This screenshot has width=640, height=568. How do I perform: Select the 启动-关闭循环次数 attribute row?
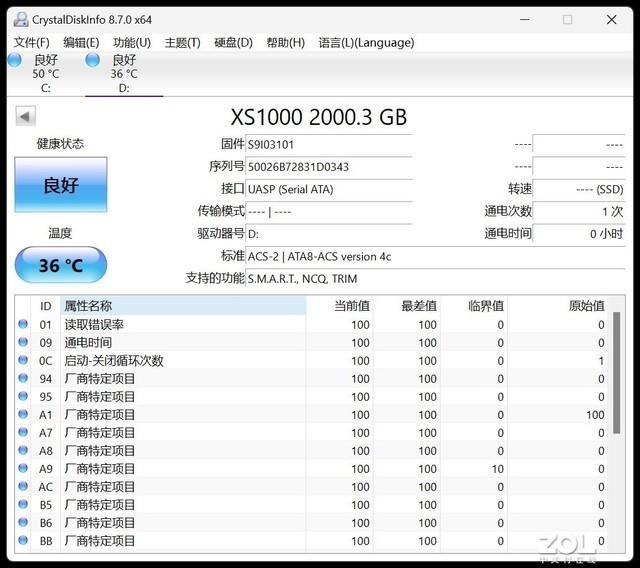point(311,360)
